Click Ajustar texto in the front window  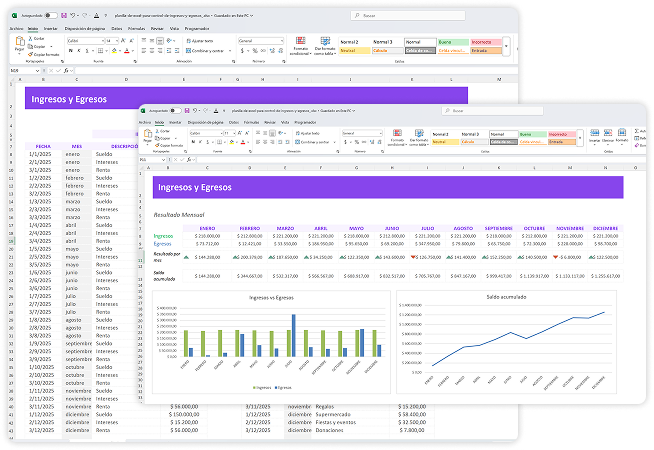tap(307, 133)
